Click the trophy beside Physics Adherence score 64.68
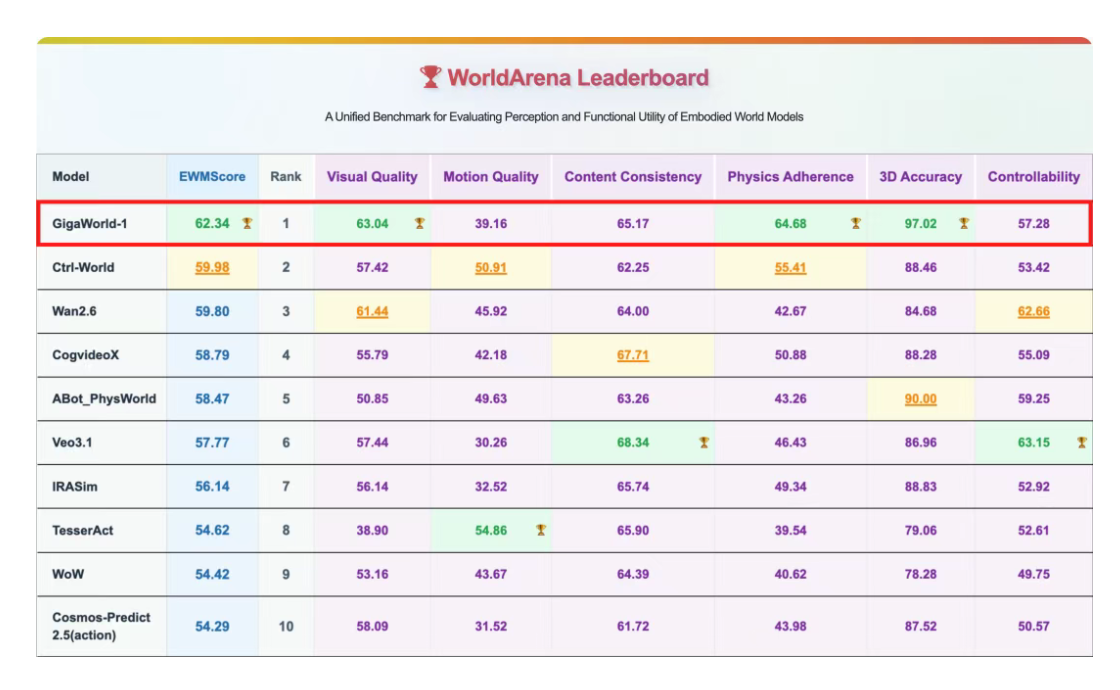 856,223
